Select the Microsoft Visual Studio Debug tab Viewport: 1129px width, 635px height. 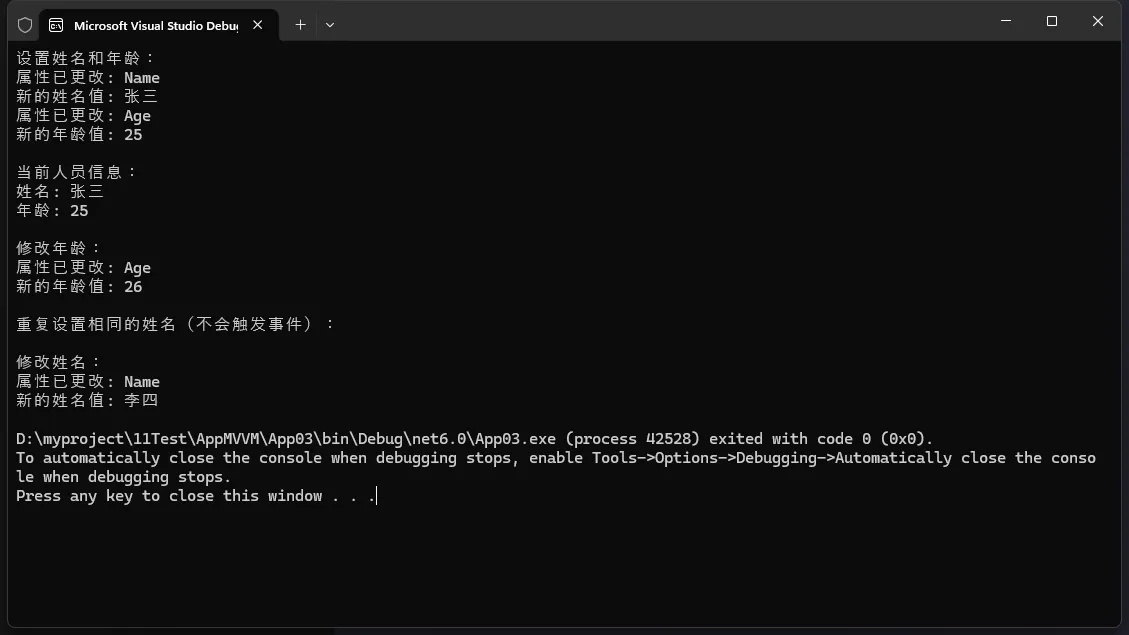[155, 25]
